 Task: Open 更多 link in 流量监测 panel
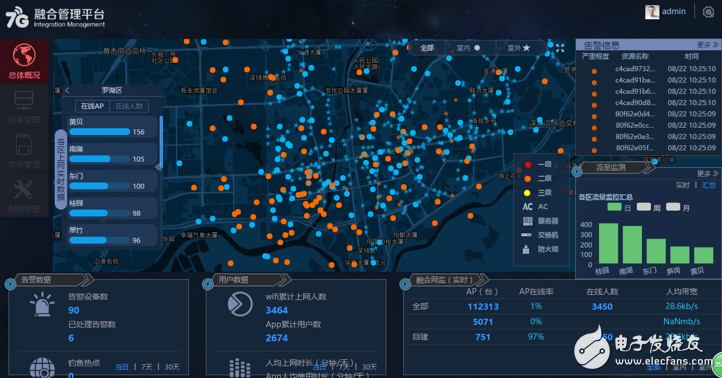[707, 174]
